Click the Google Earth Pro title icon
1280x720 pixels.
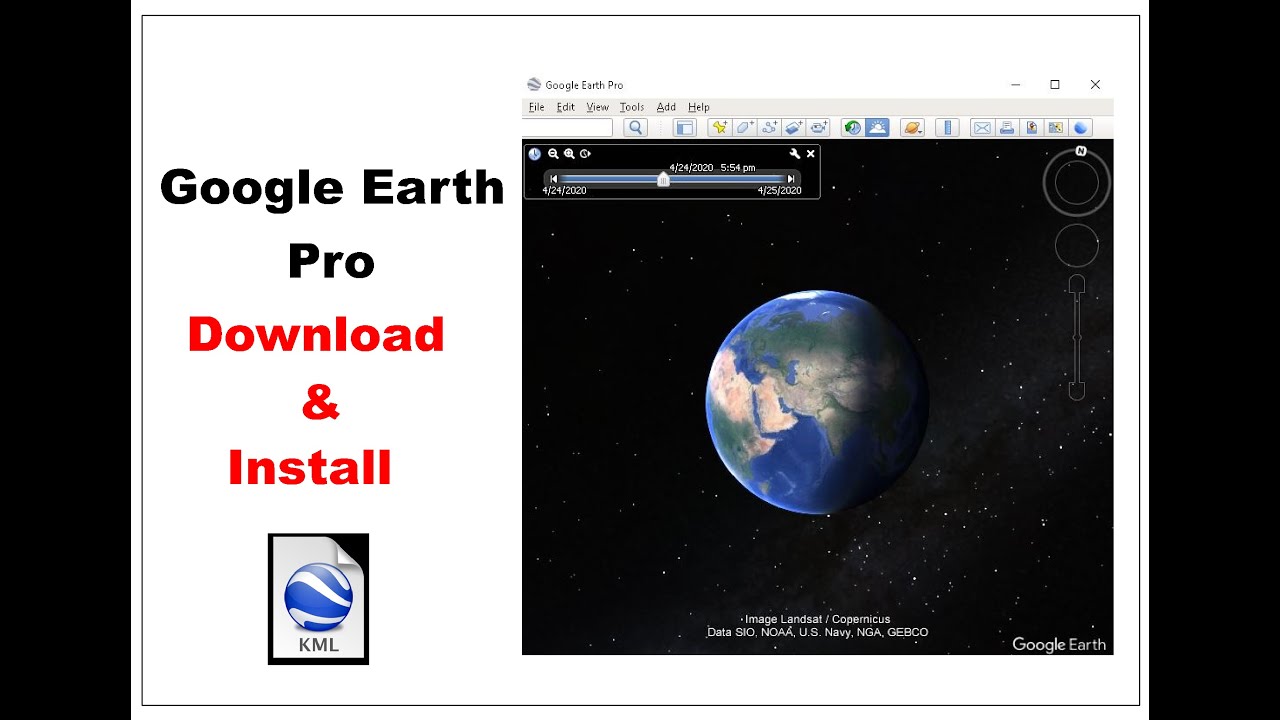(x=534, y=85)
